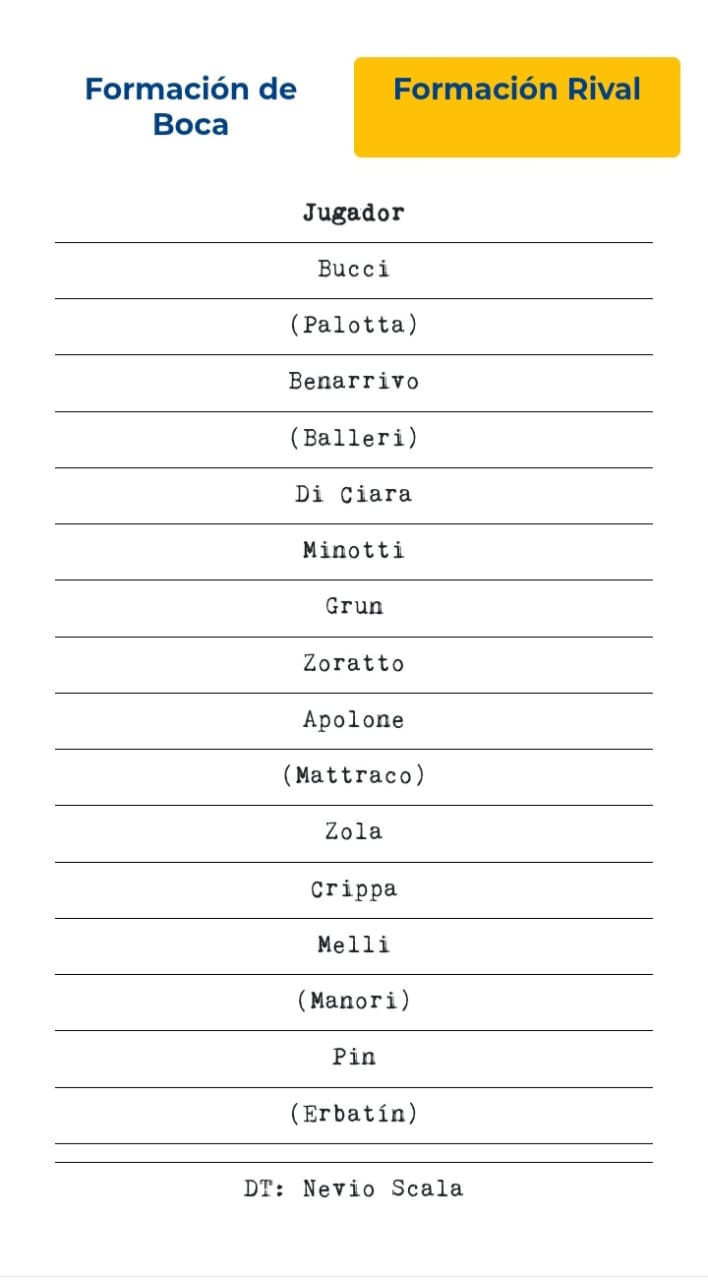Select the Grun row

point(353,606)
